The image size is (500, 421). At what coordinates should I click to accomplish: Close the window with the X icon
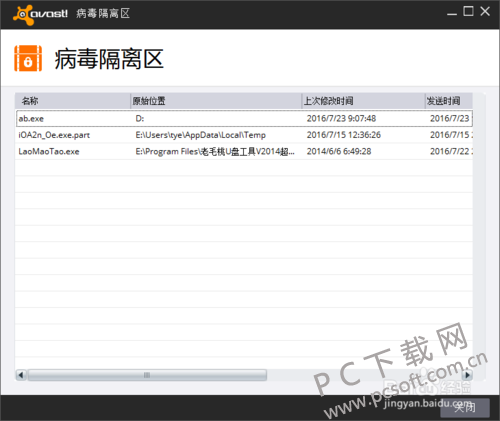(x=485, y=12)
